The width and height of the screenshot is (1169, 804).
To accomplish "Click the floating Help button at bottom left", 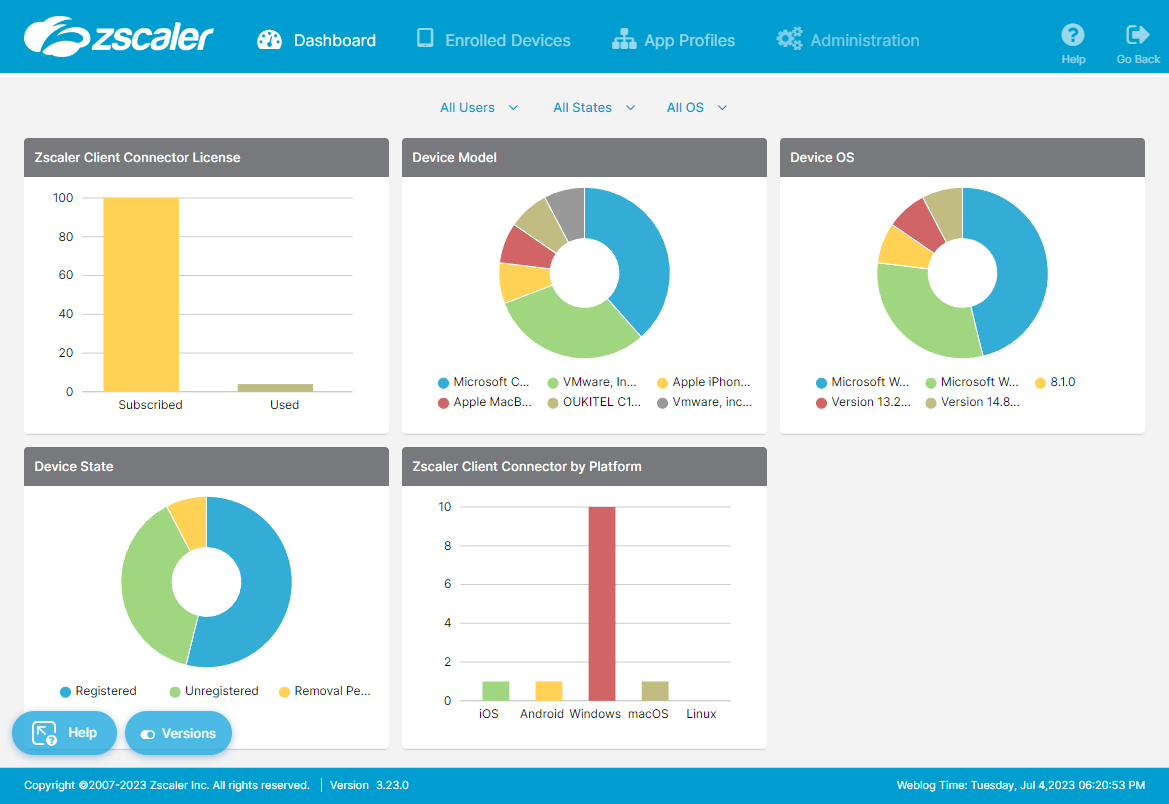I will coord(64,733).
